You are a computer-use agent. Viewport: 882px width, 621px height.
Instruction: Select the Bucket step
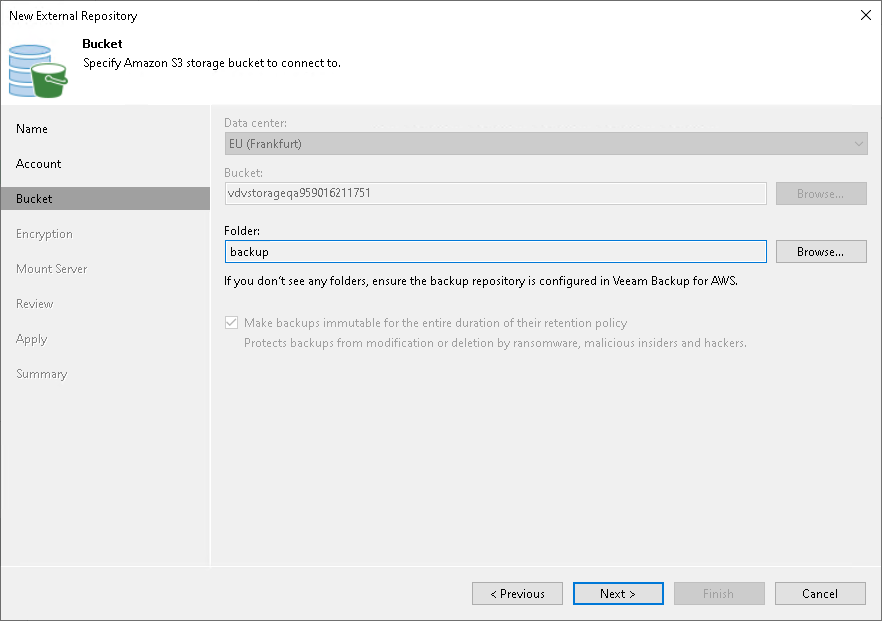click(105, 199)
